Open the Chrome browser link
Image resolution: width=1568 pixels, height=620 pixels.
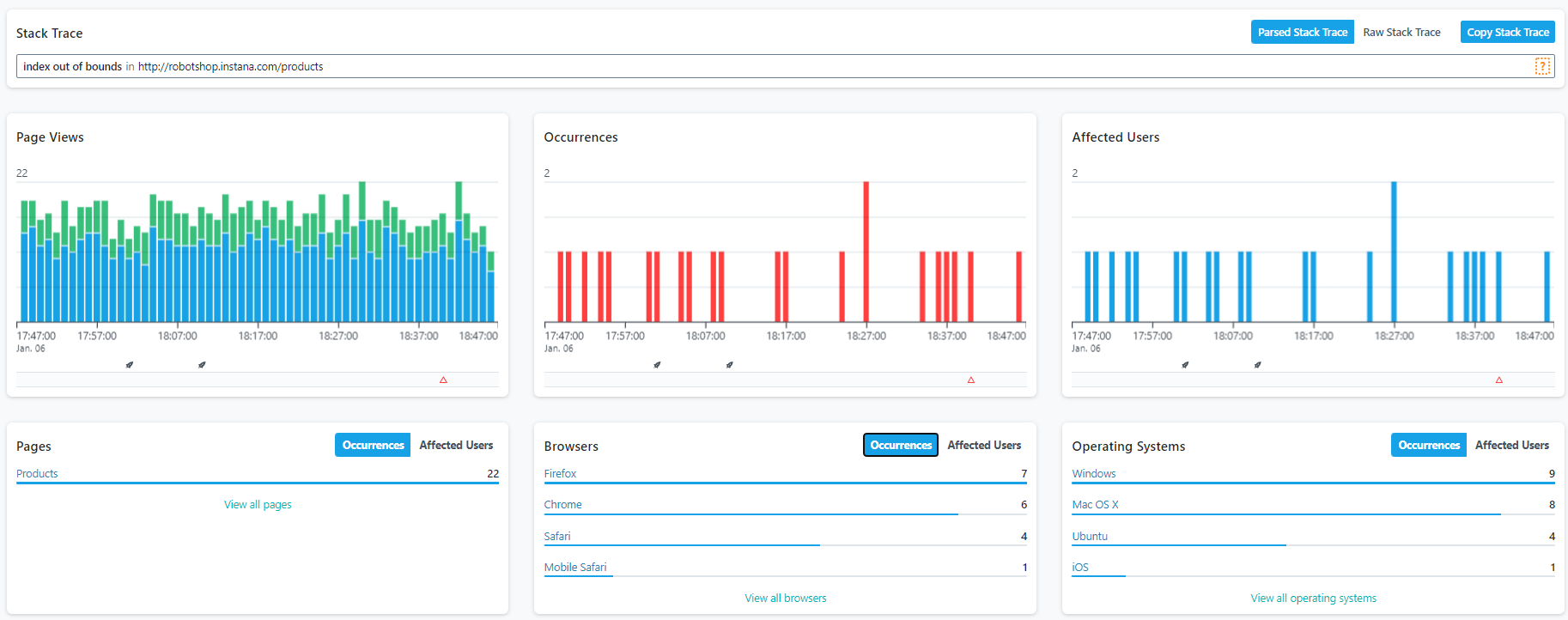(562, 504)
